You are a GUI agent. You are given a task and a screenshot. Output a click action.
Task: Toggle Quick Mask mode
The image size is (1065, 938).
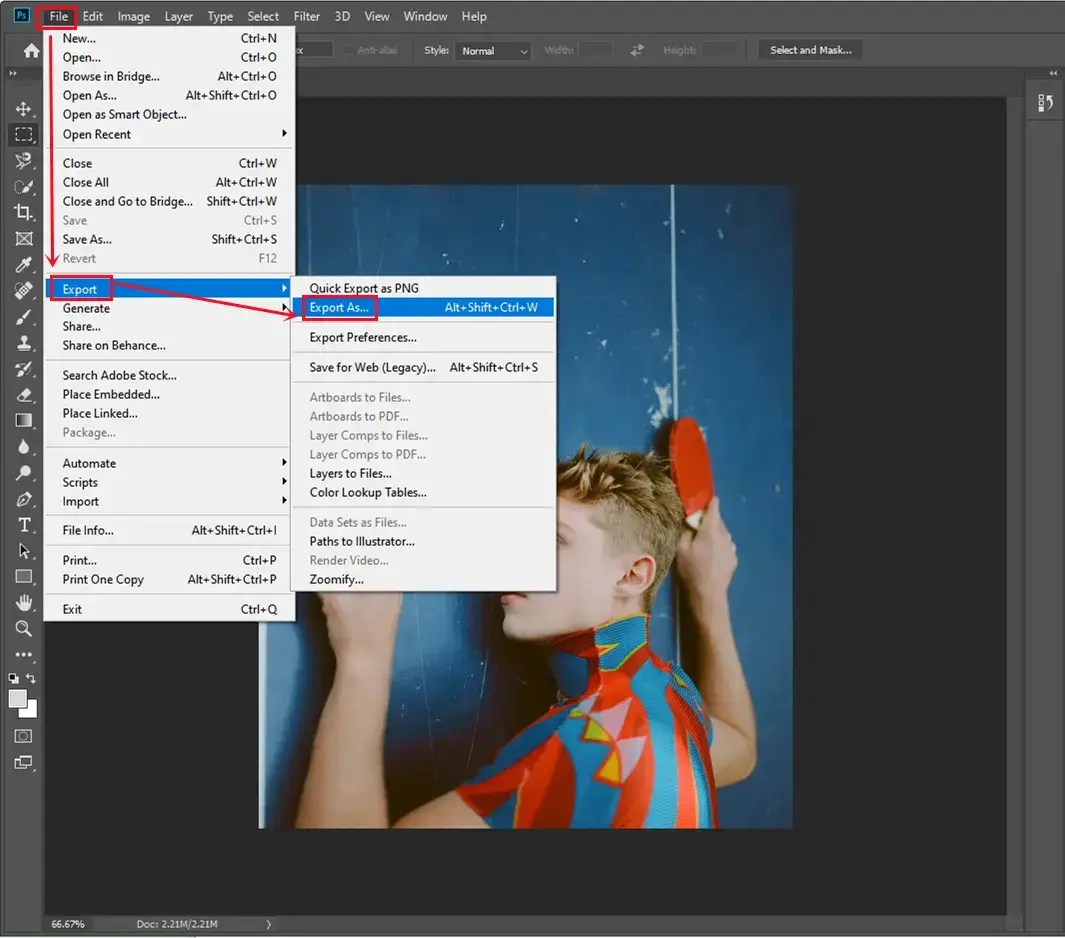(23, 736)
